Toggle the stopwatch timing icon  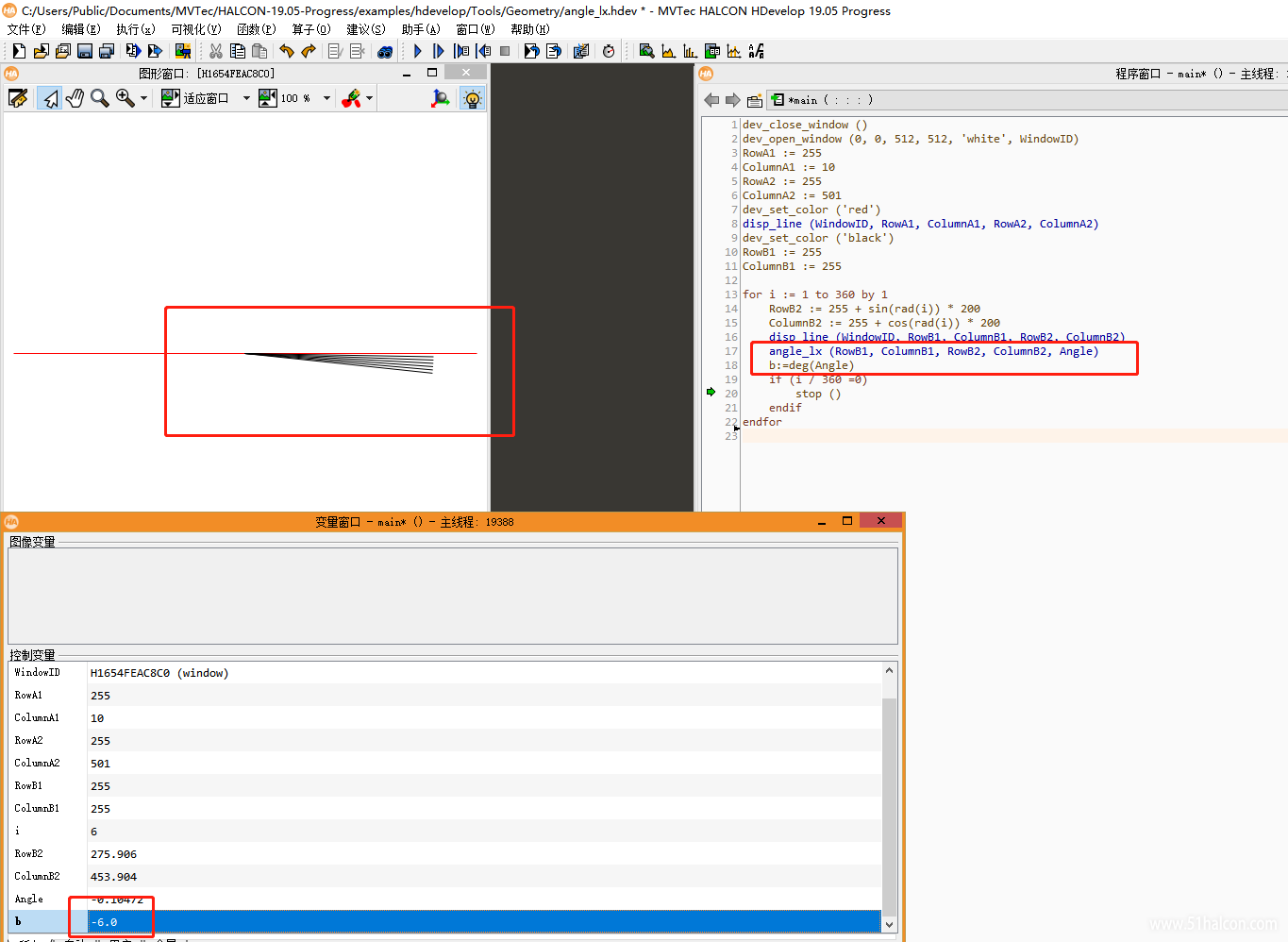pyautogui.click(x=609, y=51)
